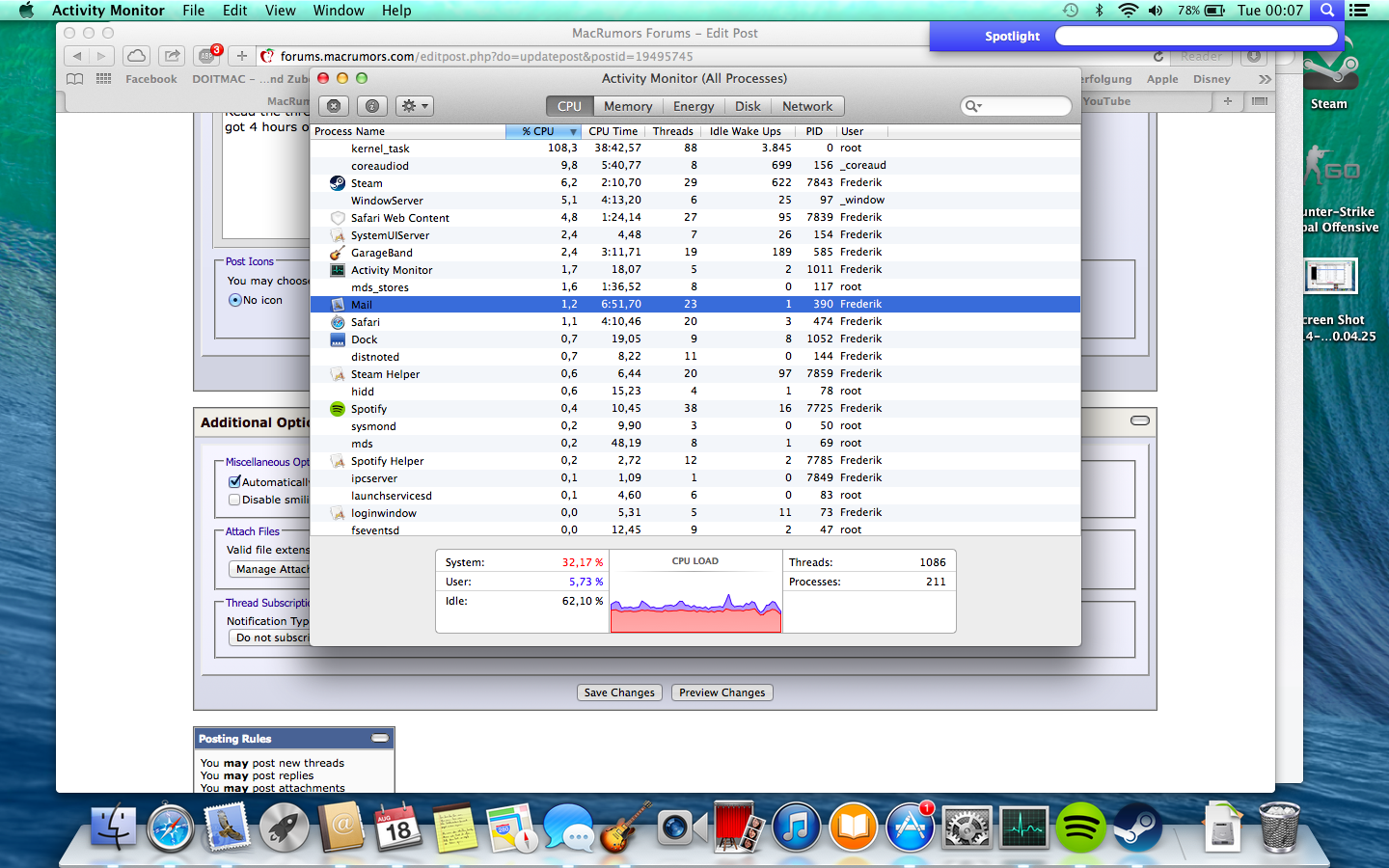Open the Window menu in the menu bar

tap(339, 11)
